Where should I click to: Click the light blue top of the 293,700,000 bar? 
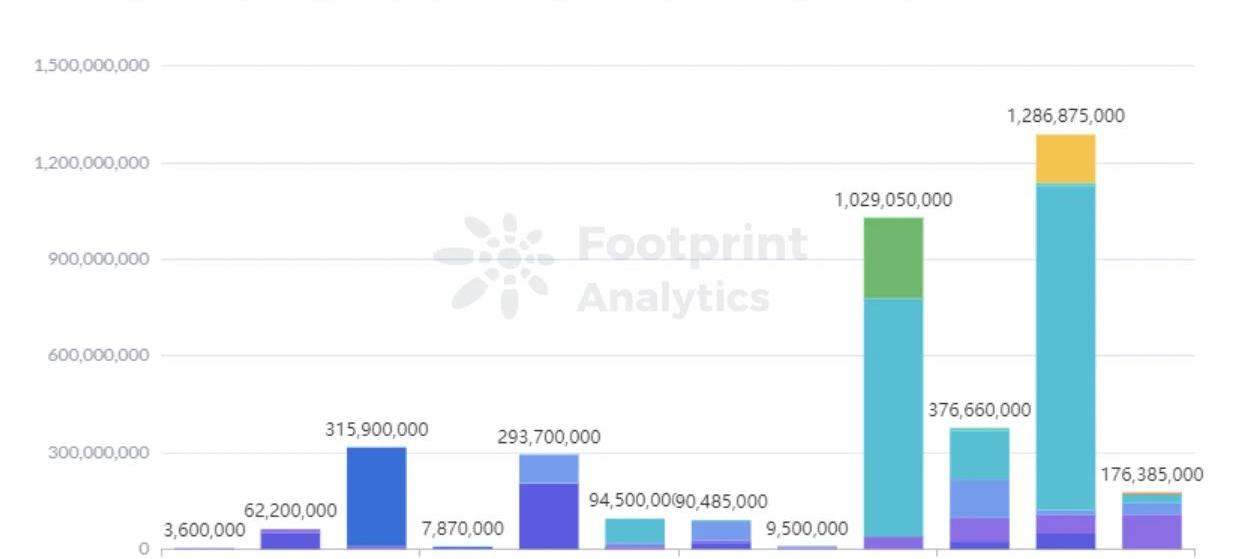[548, 468]
